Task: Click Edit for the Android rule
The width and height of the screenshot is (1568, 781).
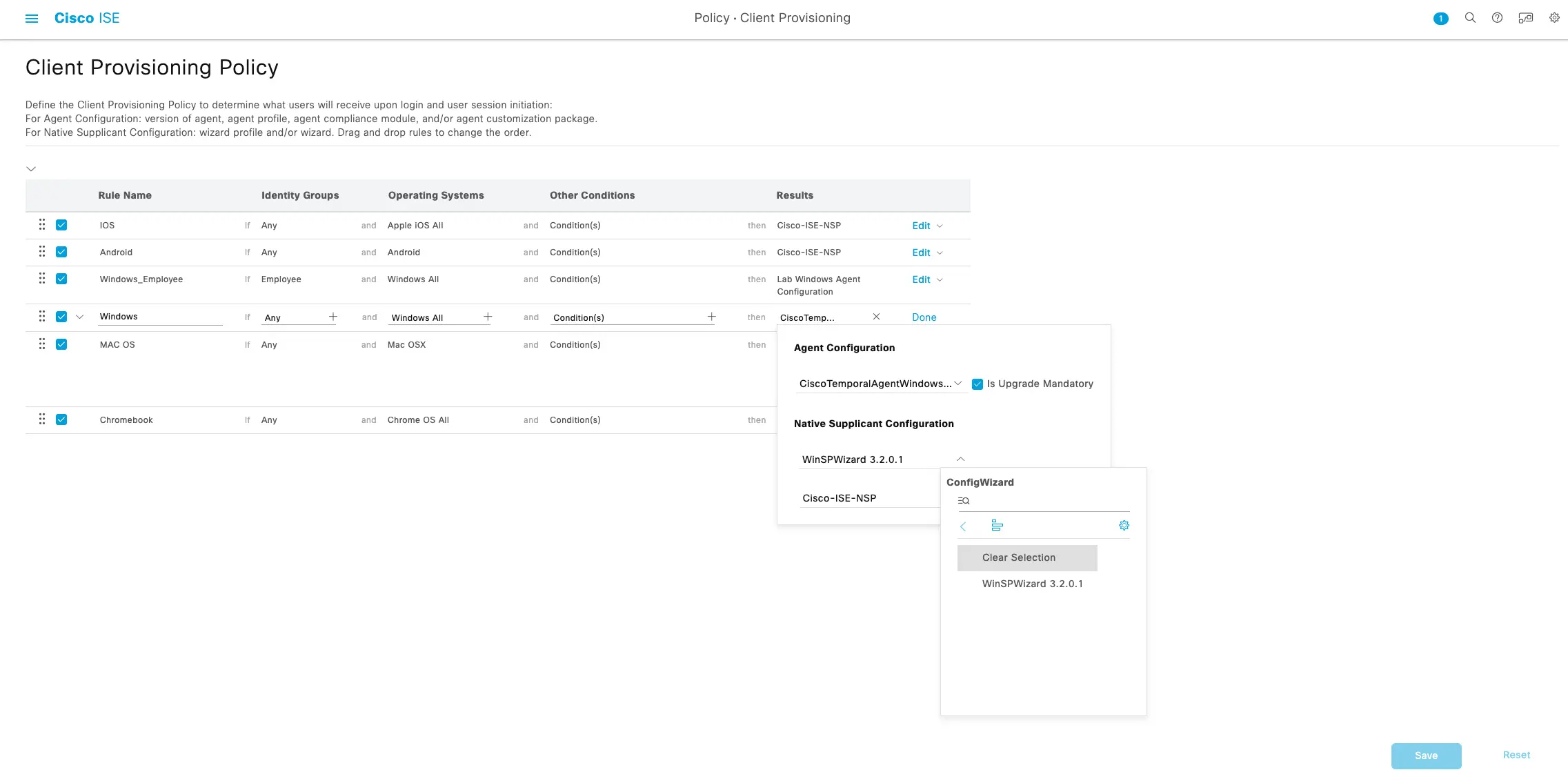Action: point(921,253)
